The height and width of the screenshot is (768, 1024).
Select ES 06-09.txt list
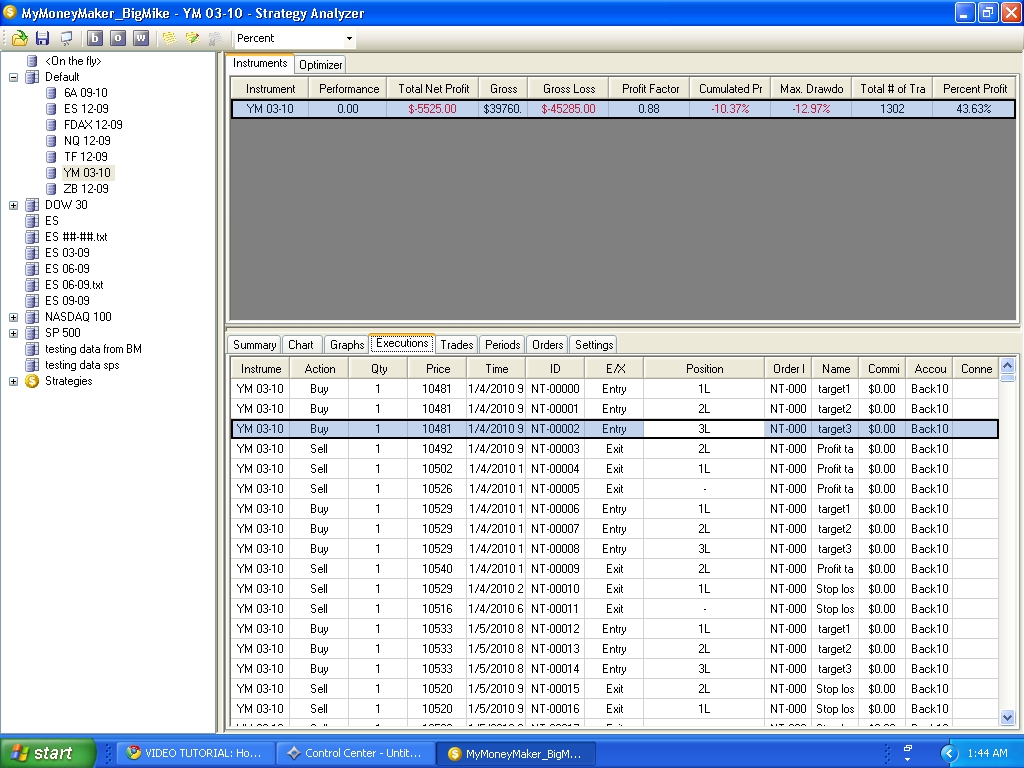point(74,285)
